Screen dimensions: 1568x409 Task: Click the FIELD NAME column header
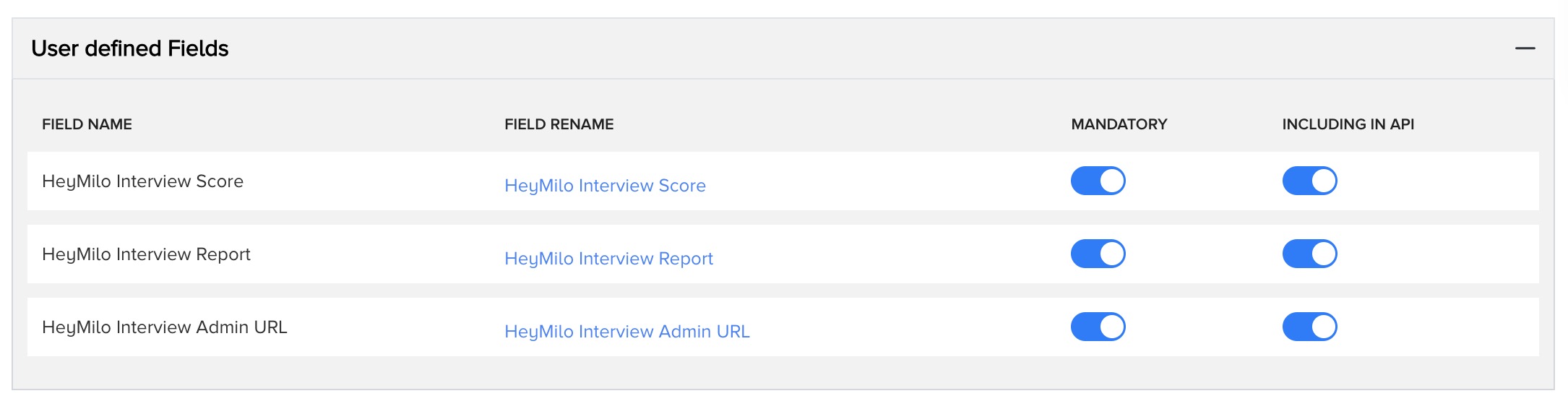(87, 124)
